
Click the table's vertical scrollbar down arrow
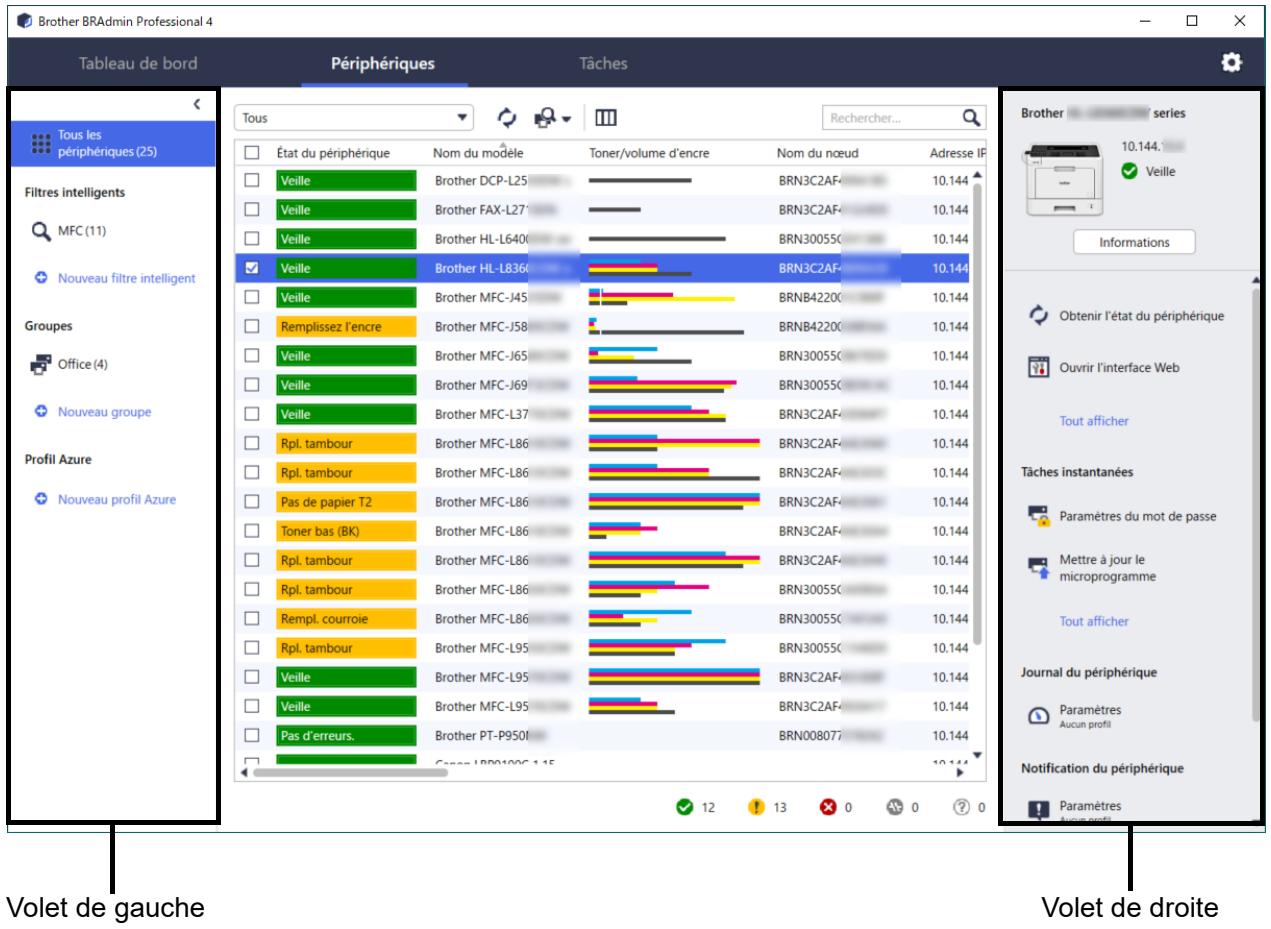(979, 754)
